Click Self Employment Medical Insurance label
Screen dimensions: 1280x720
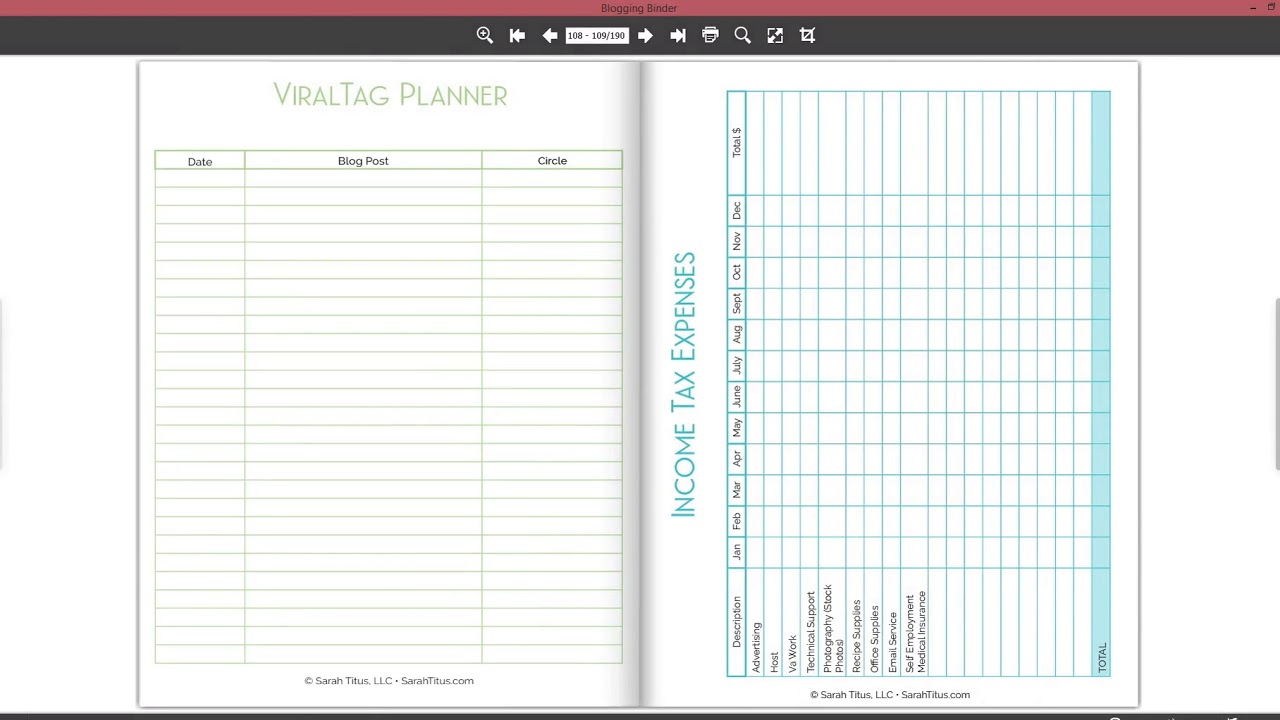(x=915, y=632)
